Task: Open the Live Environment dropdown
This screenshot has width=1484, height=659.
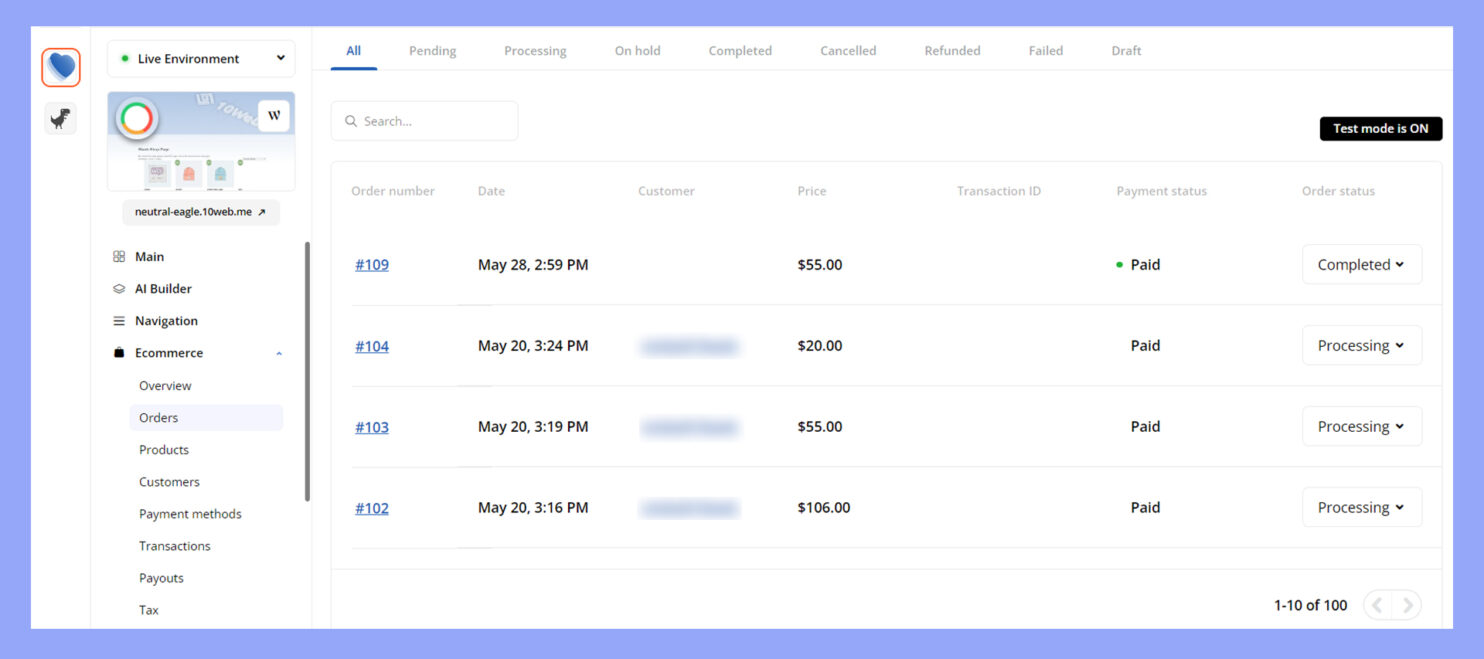Action: click(x=200, y=58)
